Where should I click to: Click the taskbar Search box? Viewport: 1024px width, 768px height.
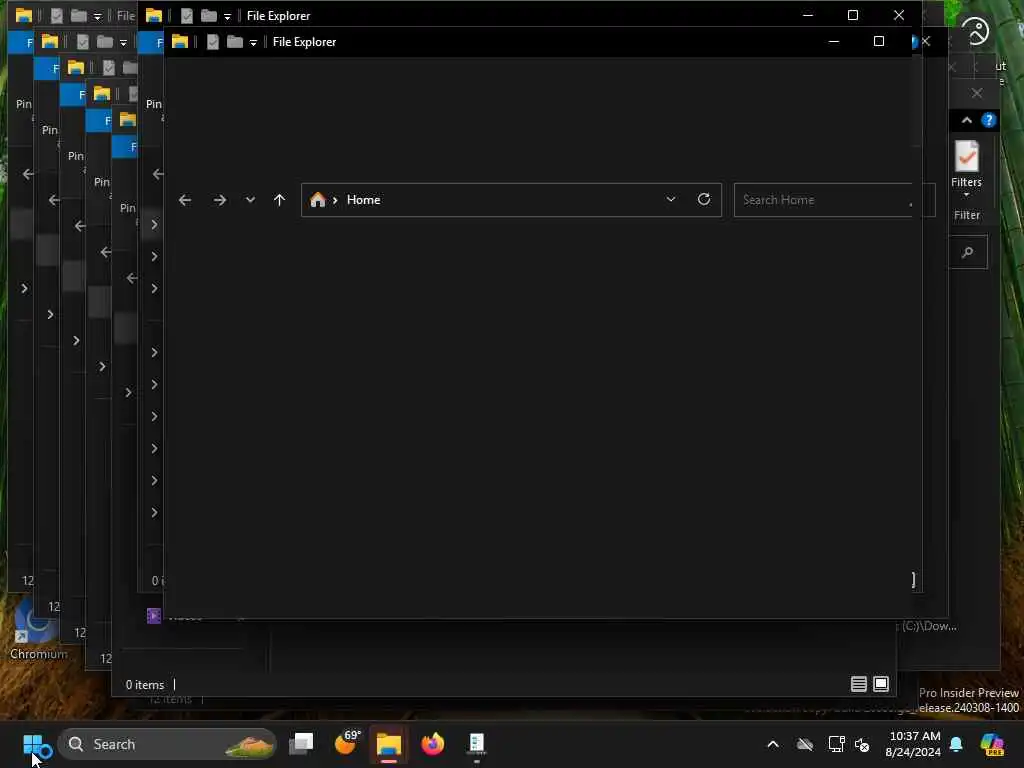coord(167,744)
